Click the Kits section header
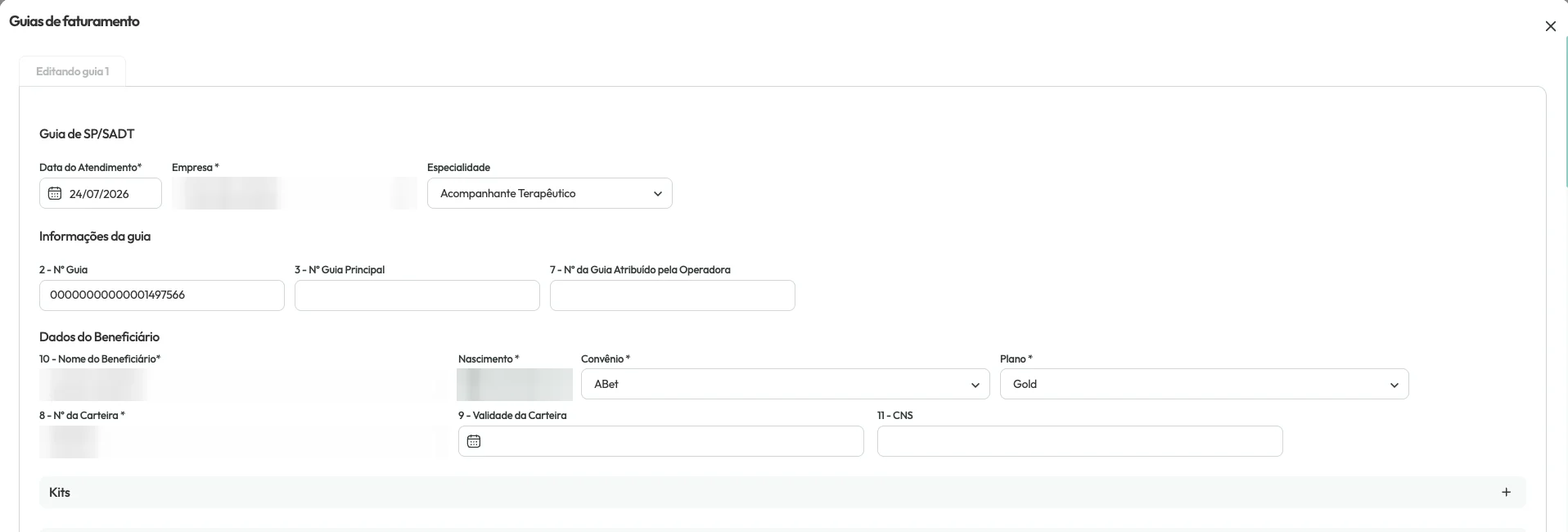 pos(782,492)
